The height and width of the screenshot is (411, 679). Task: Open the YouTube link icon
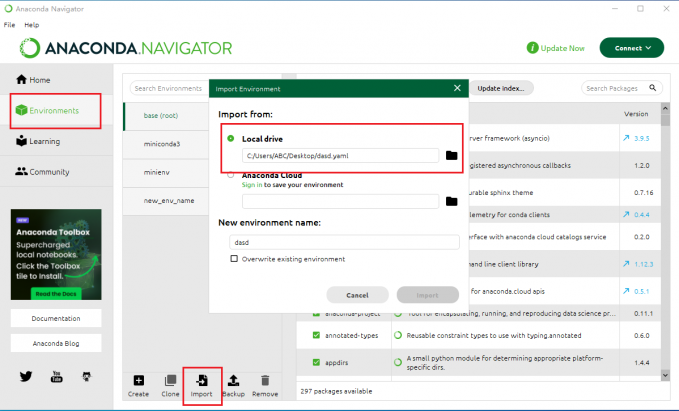point(56,376)
